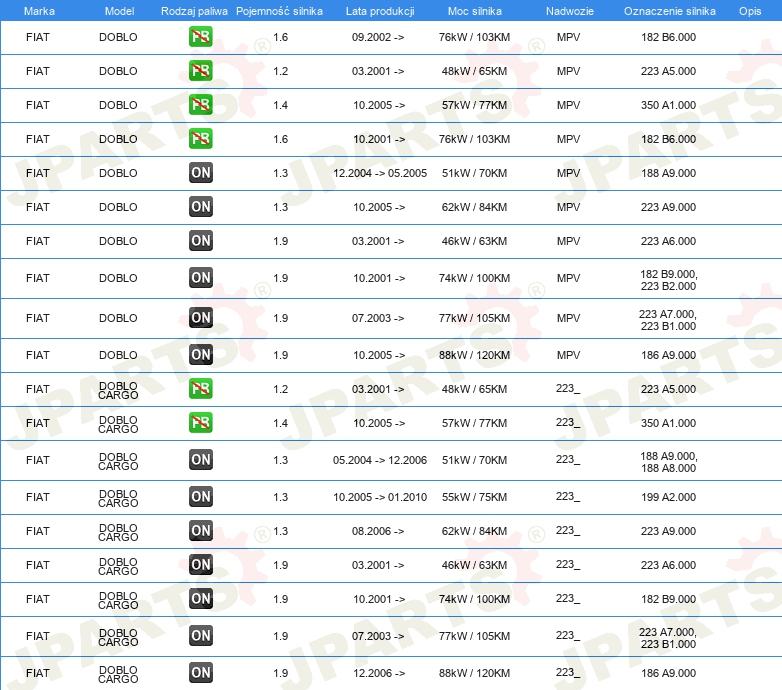Click 1.2 capacity in the MPV row

[281, 71]
